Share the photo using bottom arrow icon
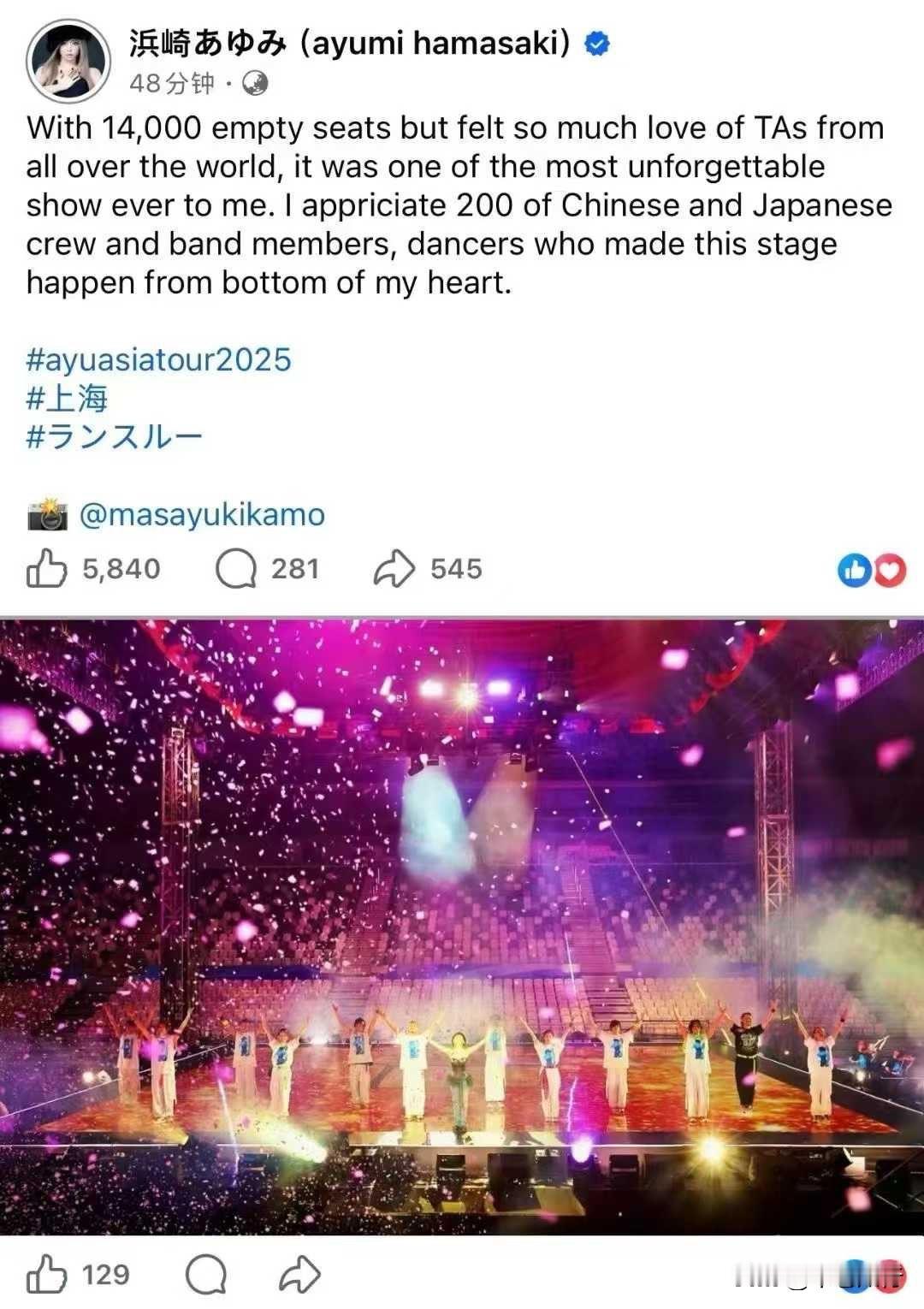This screenshot has height=1309, width=924. (x=299, y=1275)
